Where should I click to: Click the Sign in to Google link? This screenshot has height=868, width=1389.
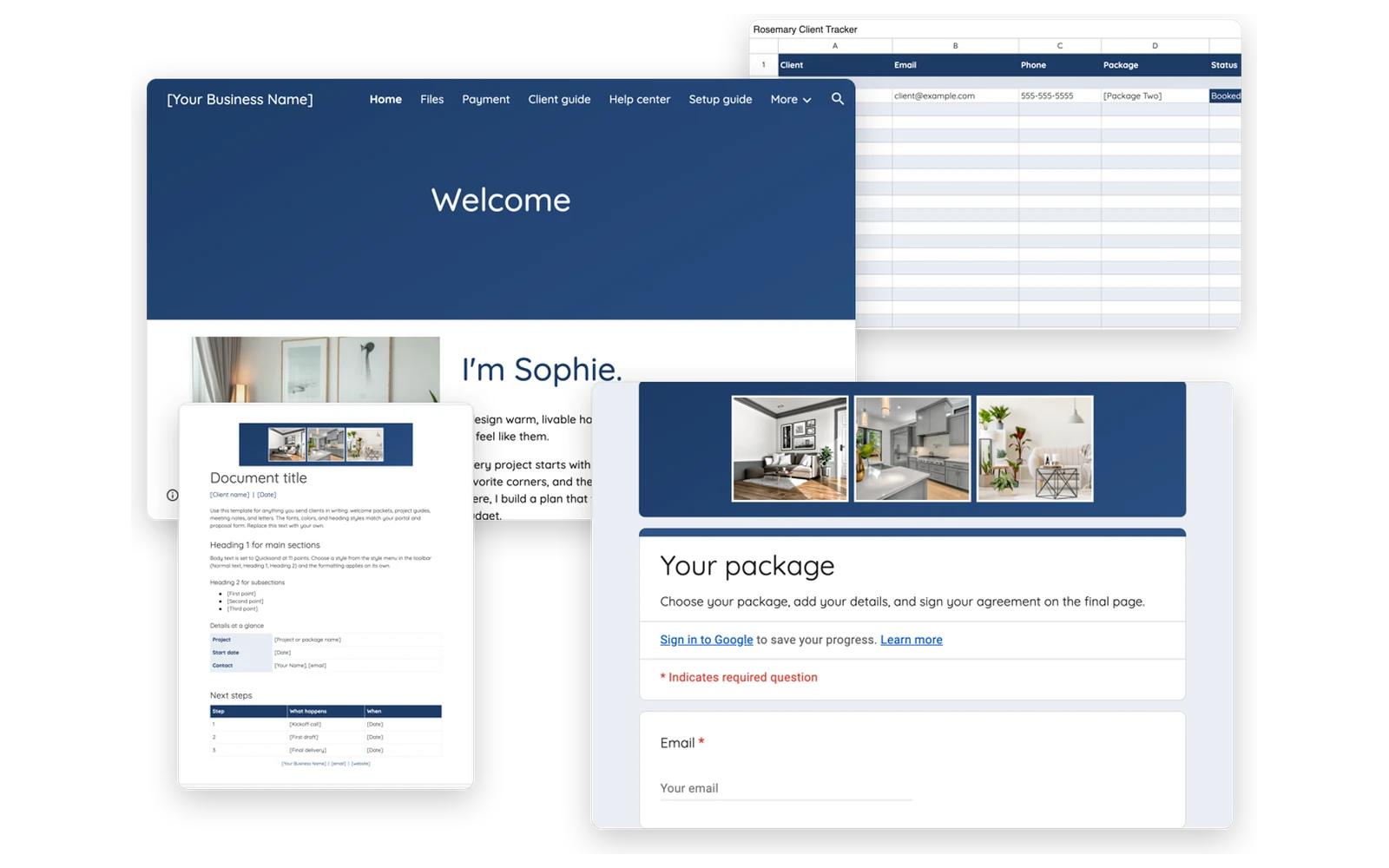click(706, 640)
